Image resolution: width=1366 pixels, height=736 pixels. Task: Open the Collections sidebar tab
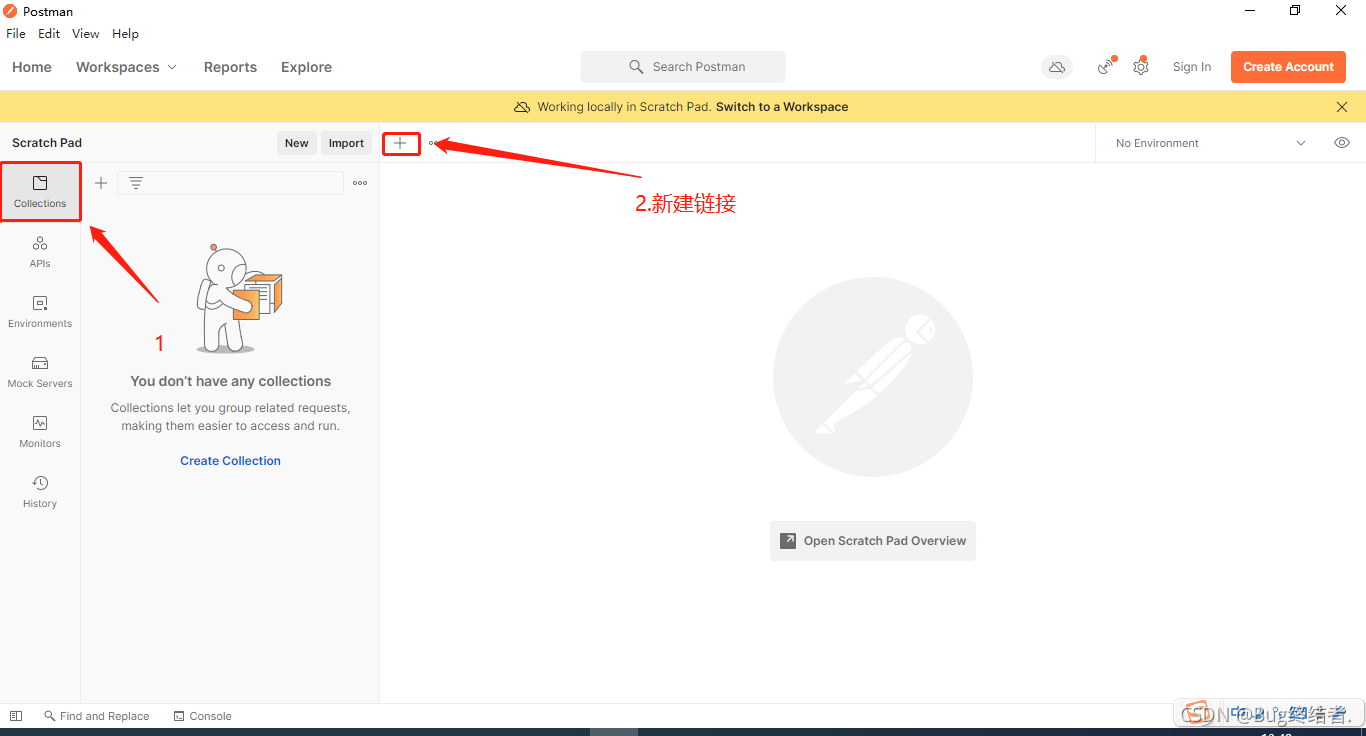pyautogui.click(x=40, y=191)
